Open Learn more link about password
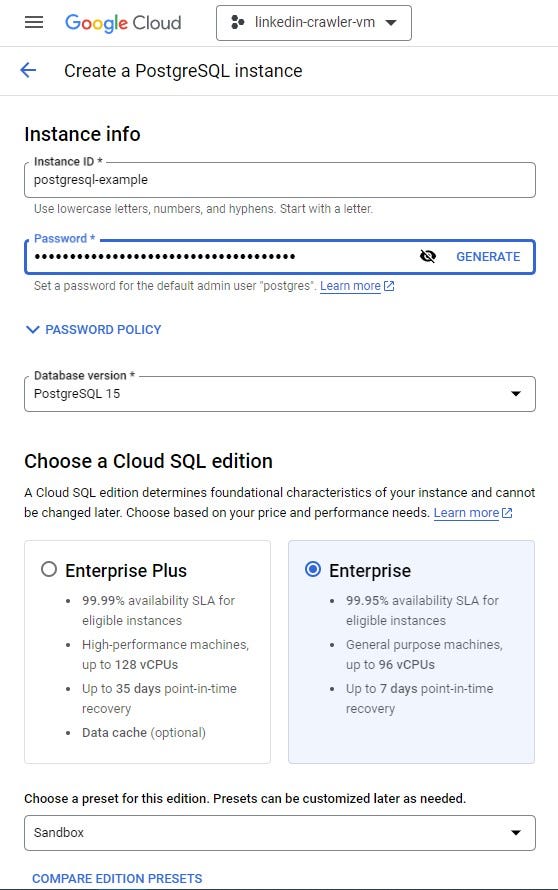 click(x=350, y=286)
